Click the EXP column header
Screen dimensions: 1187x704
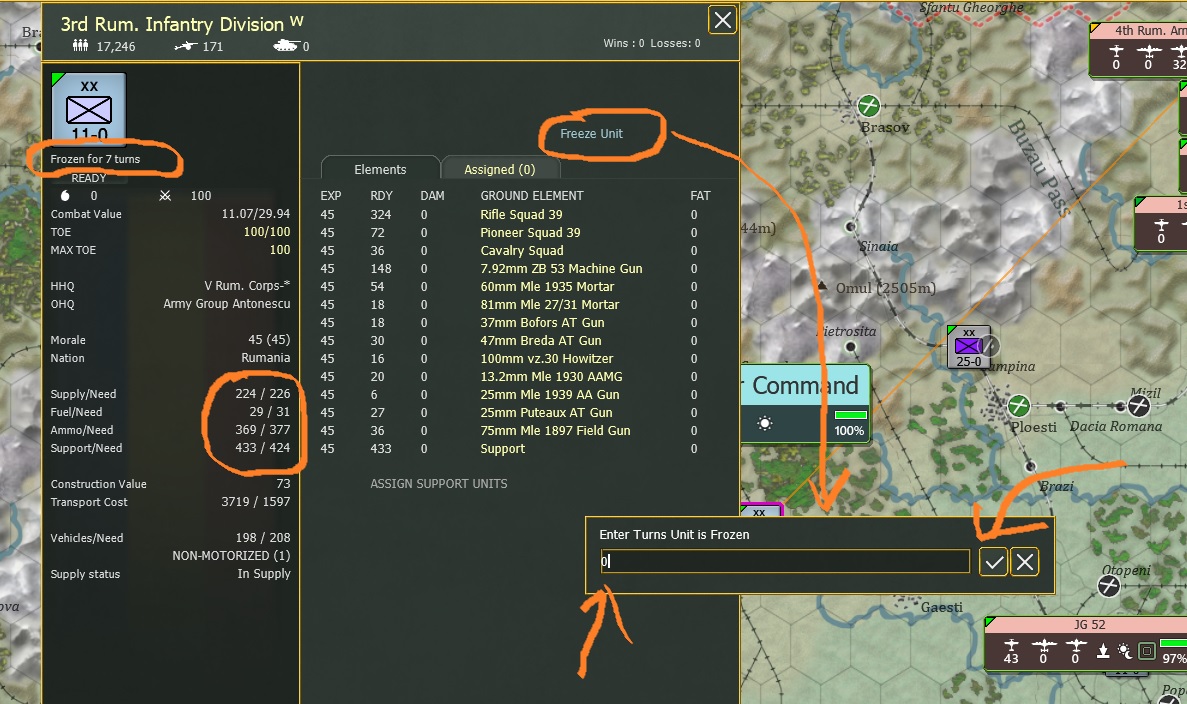[x=331, y=196]
